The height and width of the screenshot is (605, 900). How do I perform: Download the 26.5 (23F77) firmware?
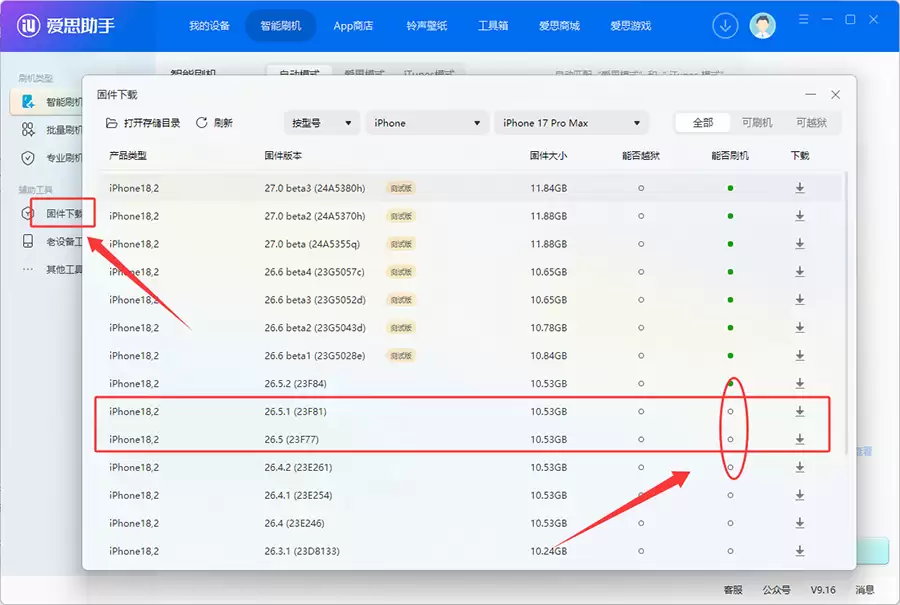click(x=800, y=440)
